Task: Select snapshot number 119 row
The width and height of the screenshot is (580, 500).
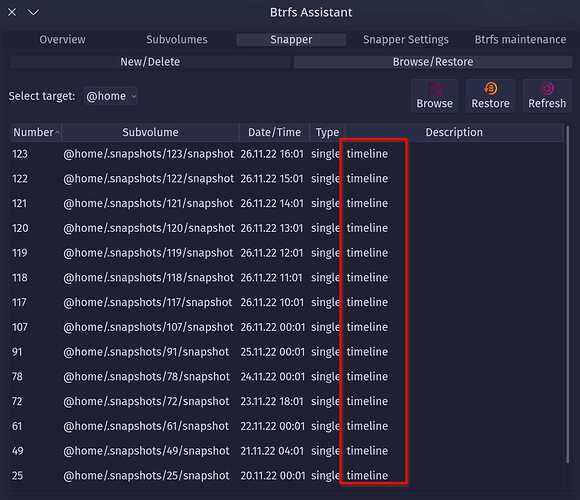Action: point(287,253)
